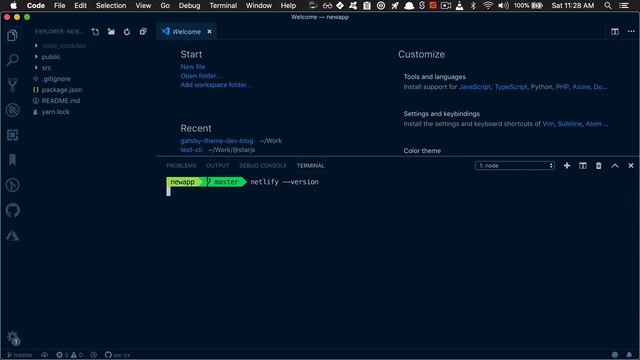Viewport: 640px width, 360px height.
Task: Open the terminal selector dropdown '1: node'
Action: click(x=515, y=166)
